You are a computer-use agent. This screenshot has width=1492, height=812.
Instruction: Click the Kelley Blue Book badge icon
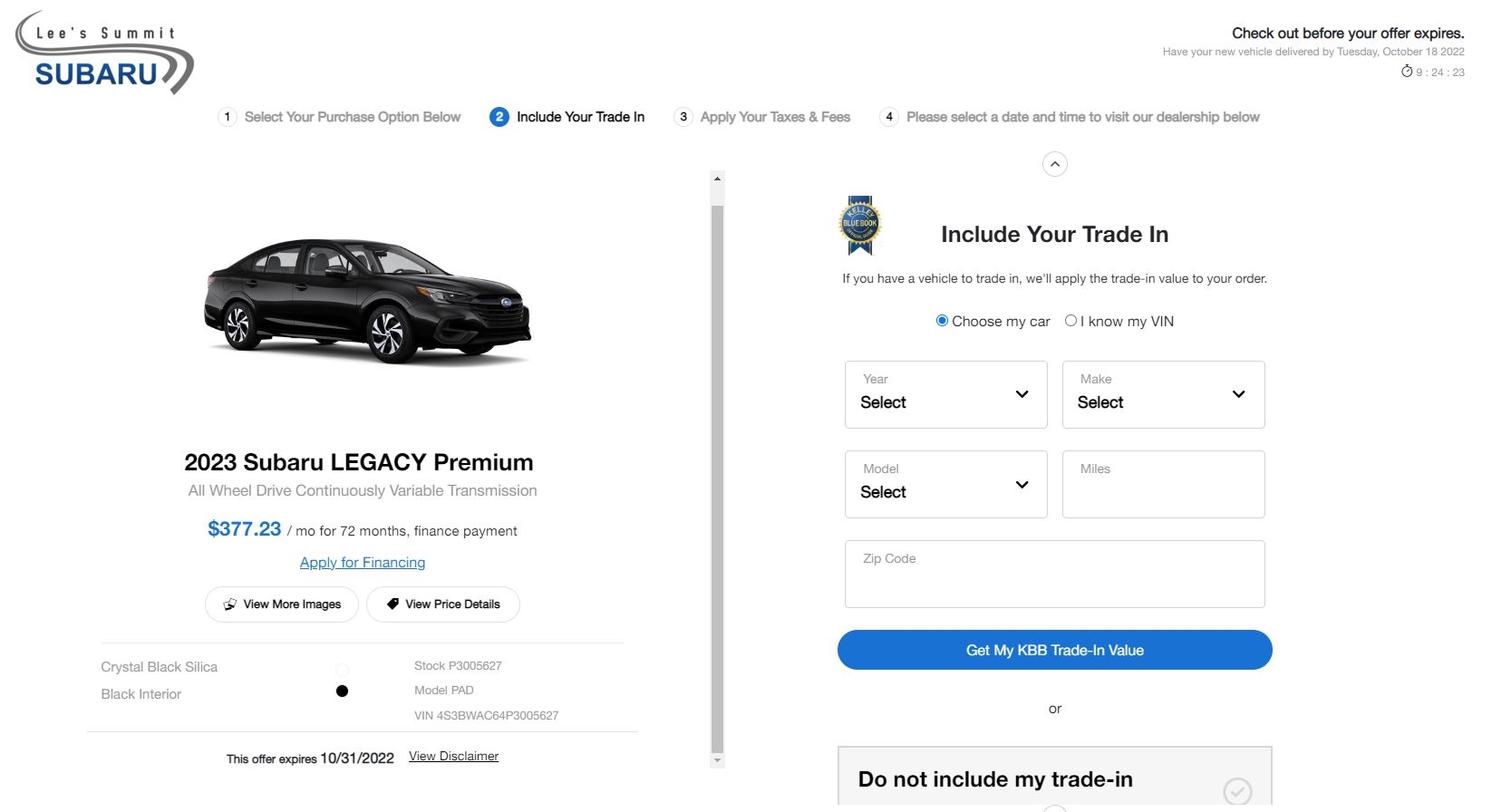(859, 225)
